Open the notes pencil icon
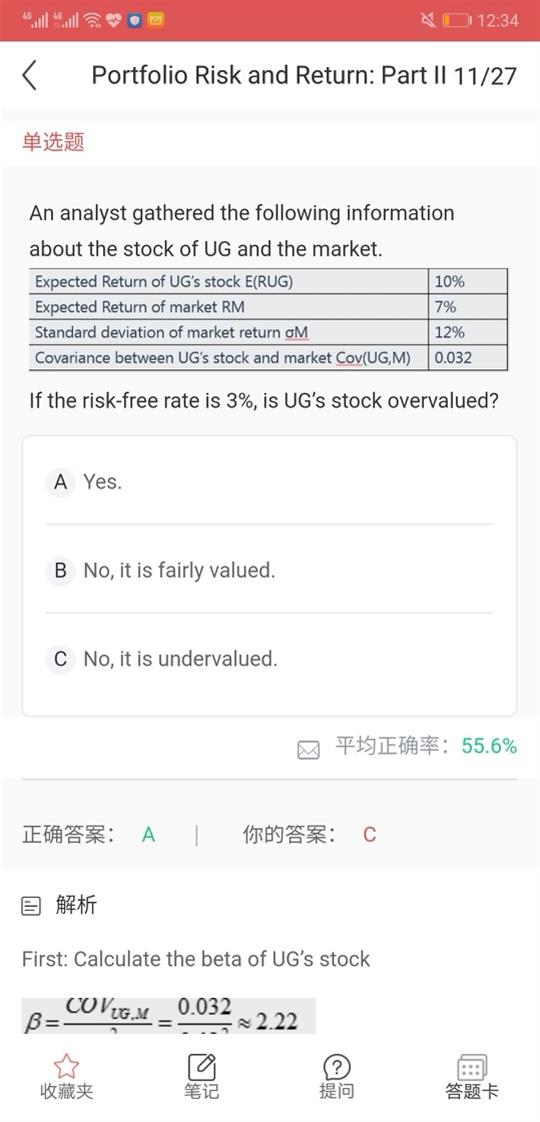Viewport: 540px width, 1122px height. 201,1066
